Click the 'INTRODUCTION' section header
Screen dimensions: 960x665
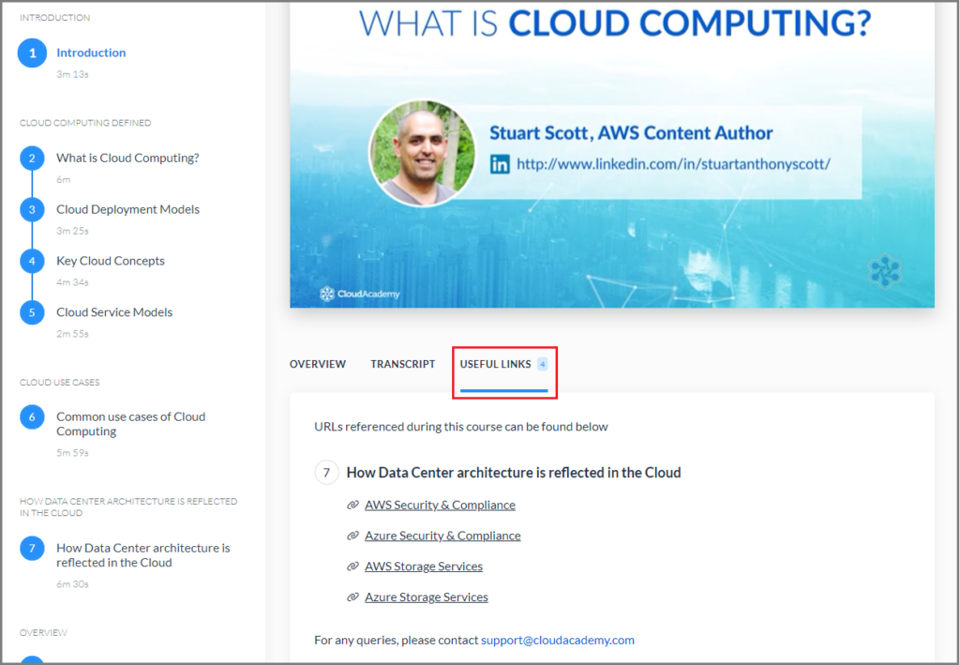pyautogui.click(x=54, y=18)
